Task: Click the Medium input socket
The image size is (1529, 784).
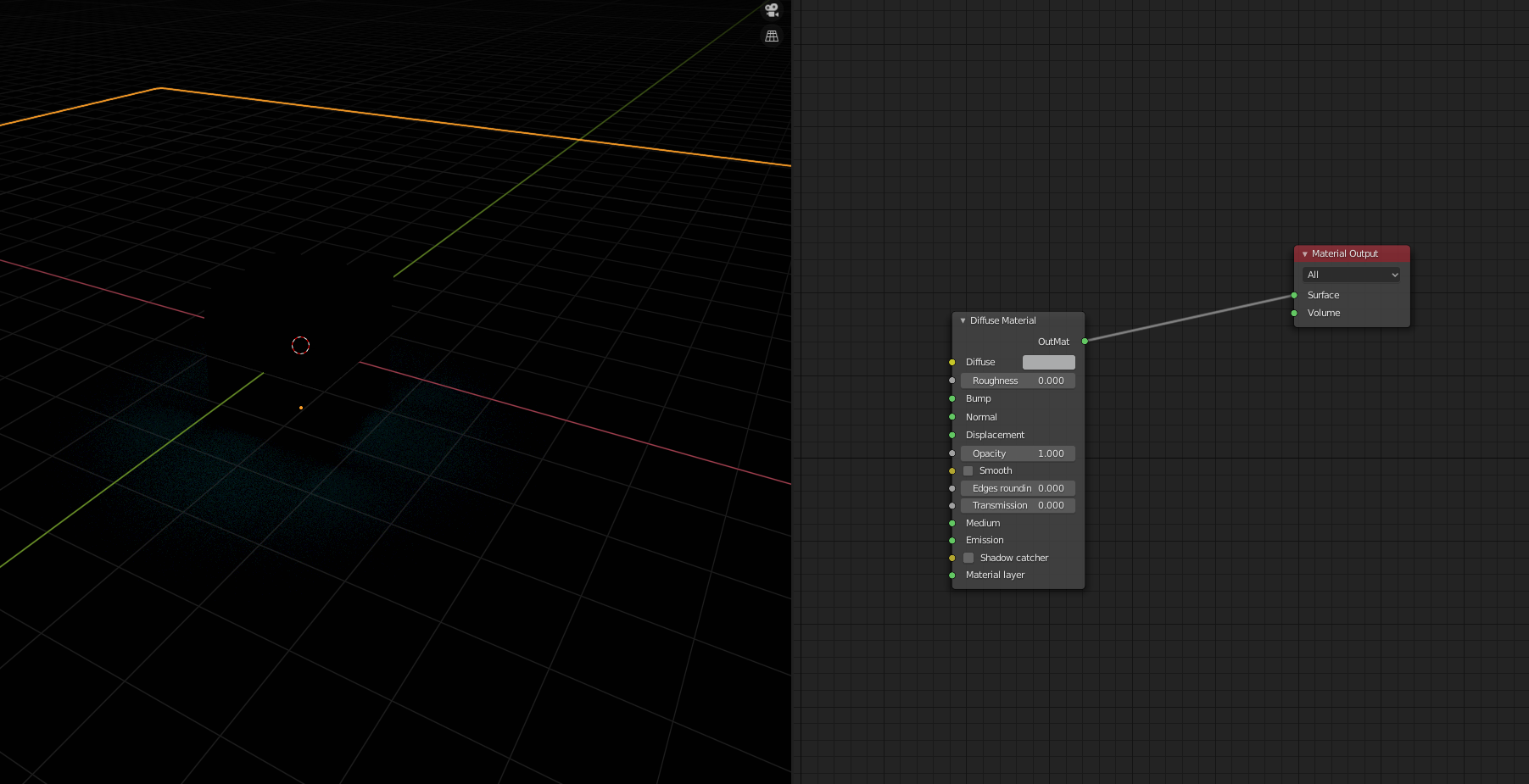Action: 952,523
